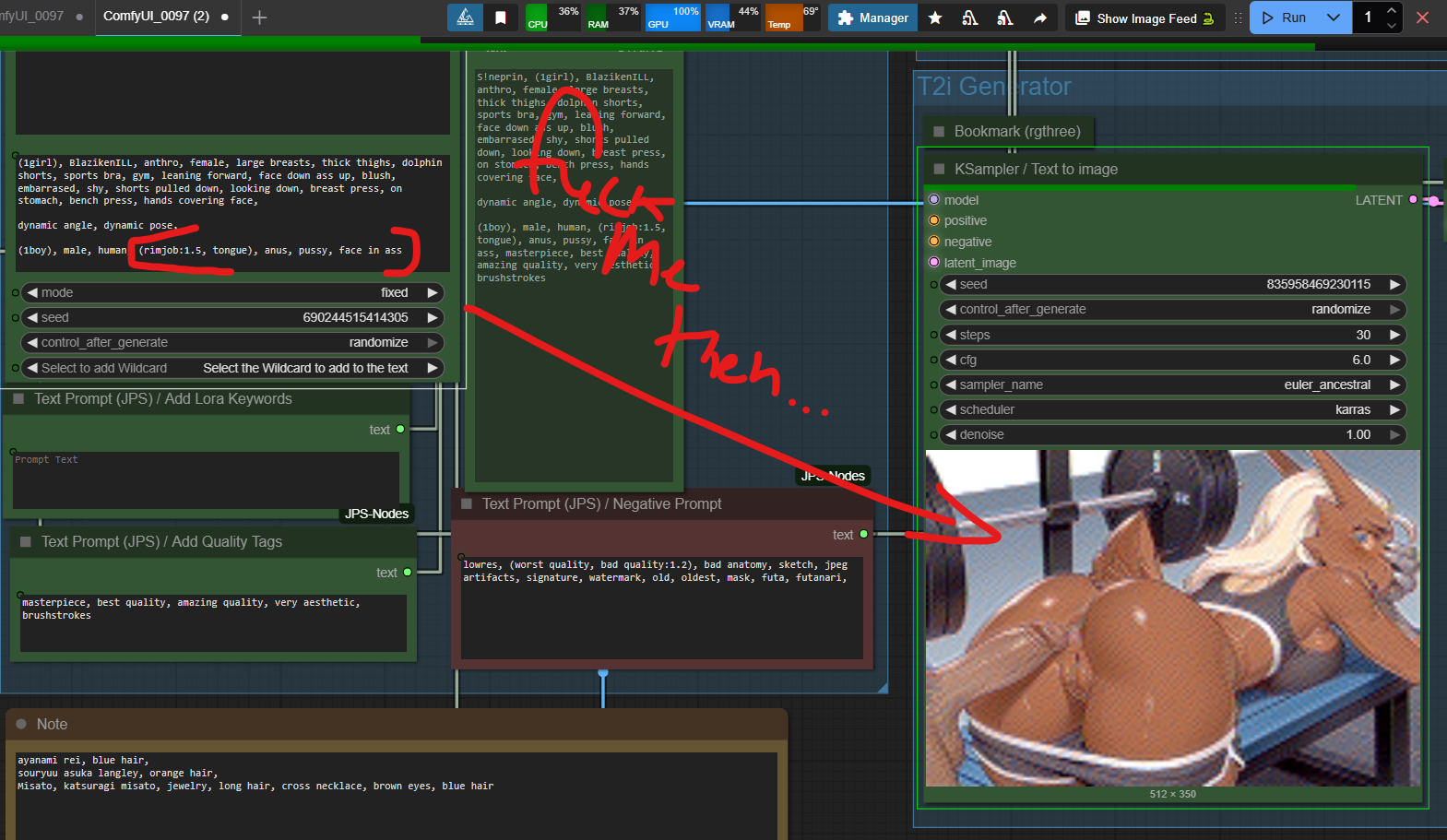Click the GPU usage monitor
Screen dimensions: 1447x840
click(672, 18)
